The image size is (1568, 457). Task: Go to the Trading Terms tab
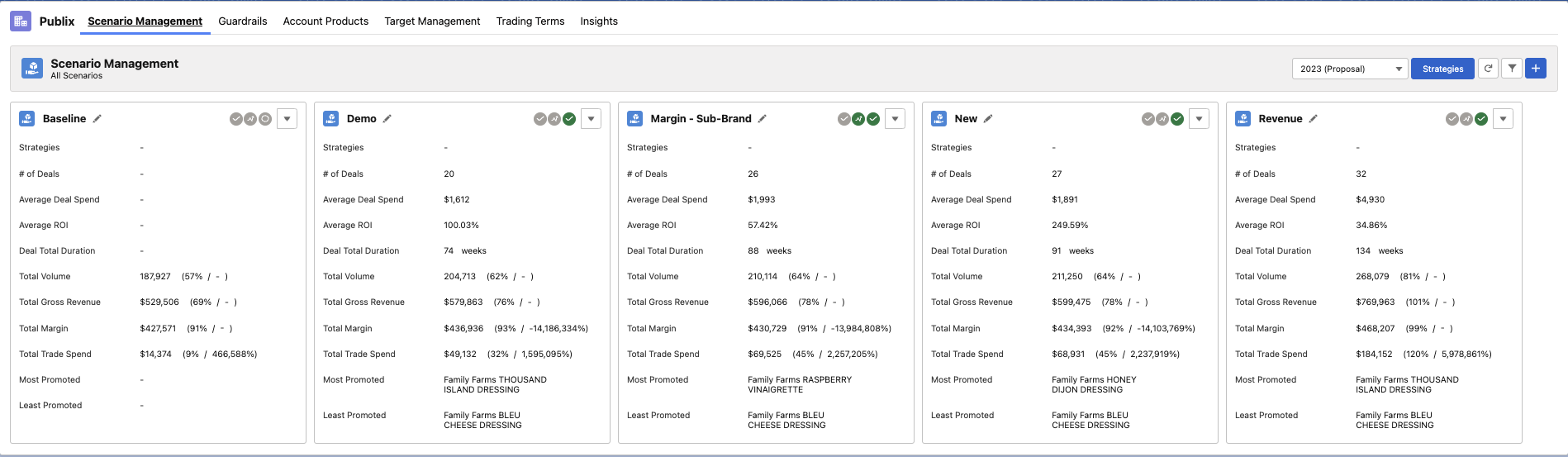point(530,21)
